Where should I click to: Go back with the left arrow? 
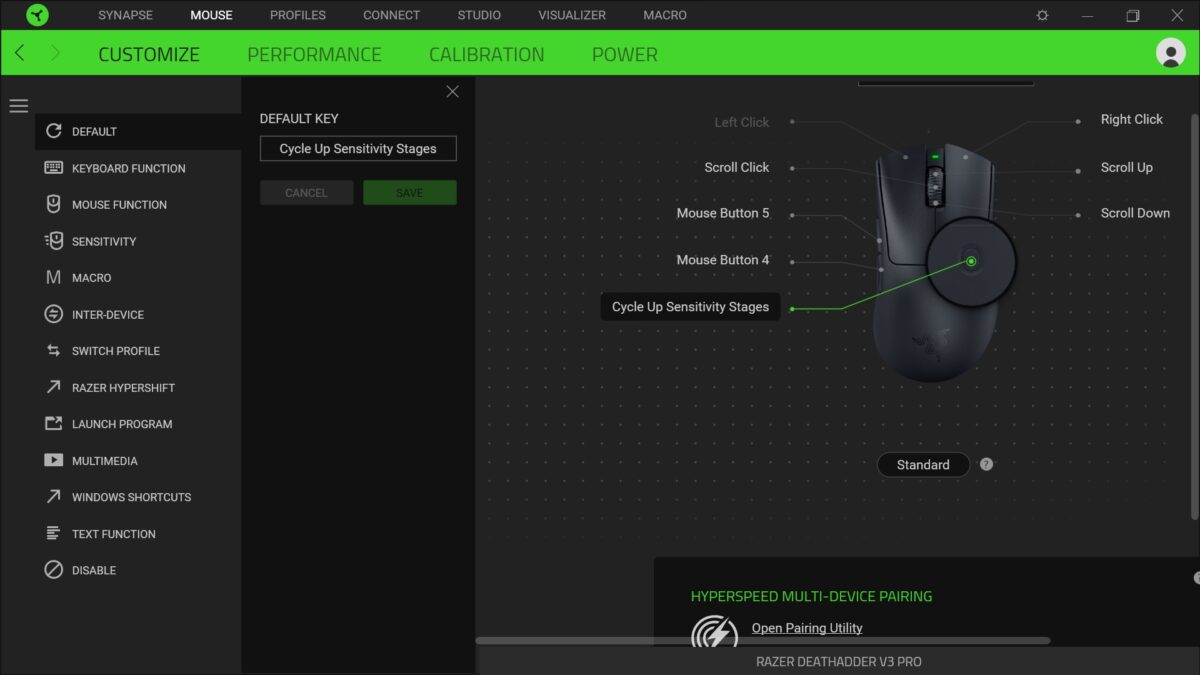pos(20,53)
